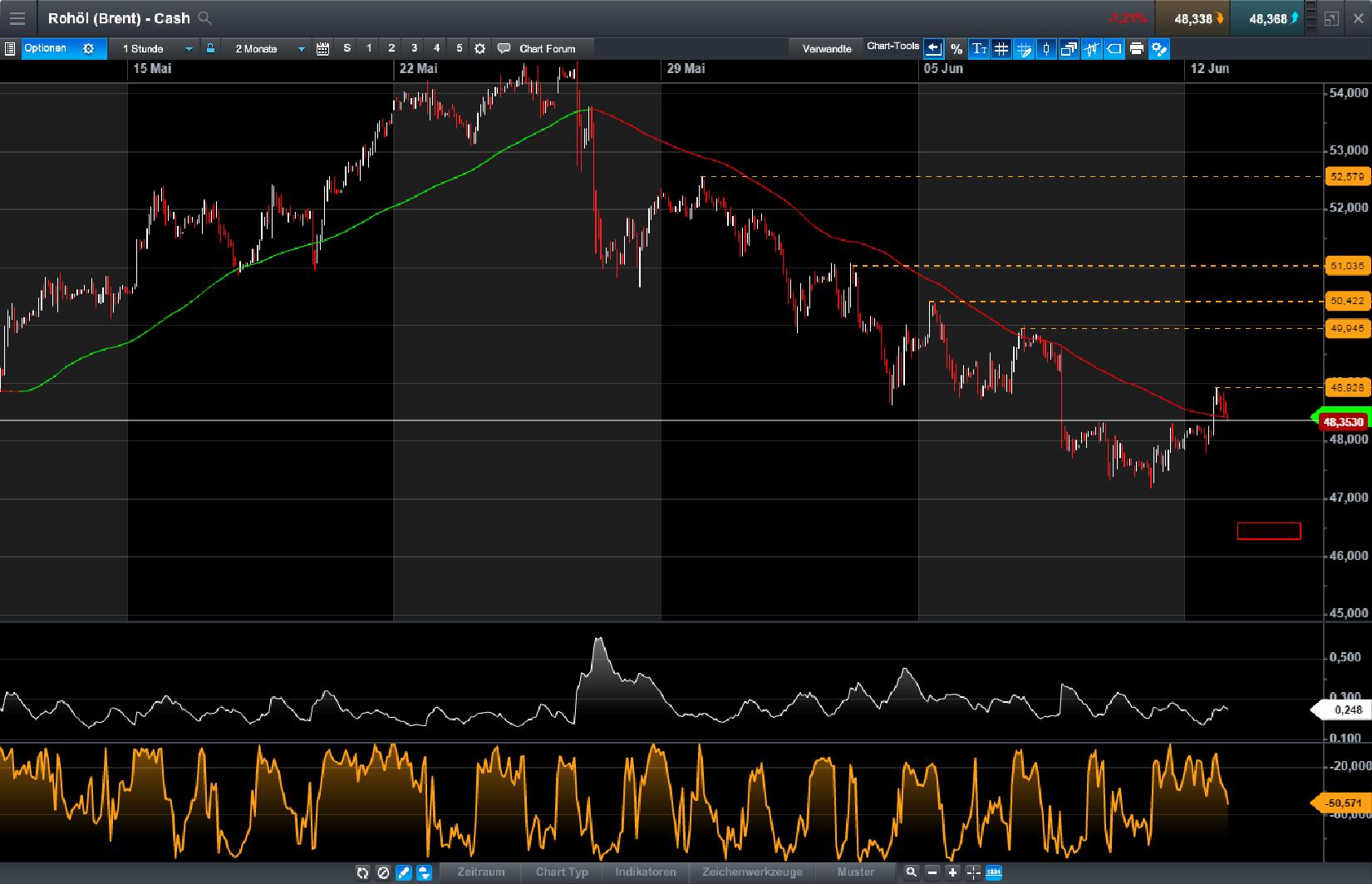Click the Verwandte button
Viewport: 1372px width, 884px height.
[826, 48]
